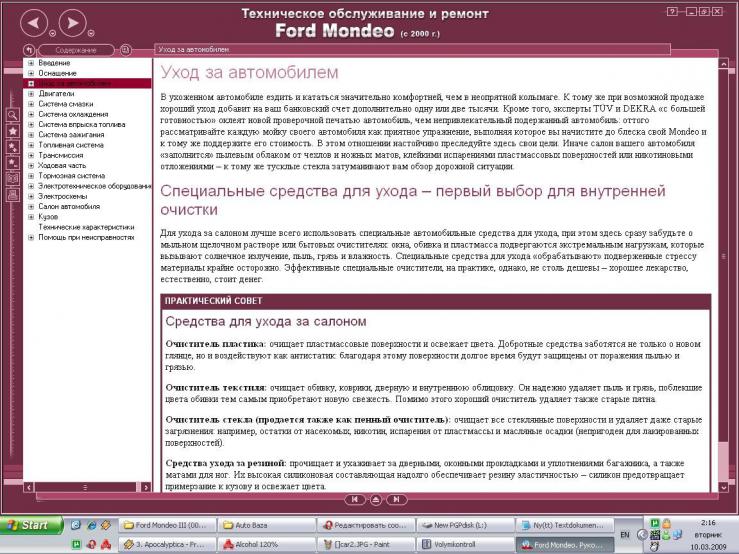The height and width of the screenshot is (554, 739).
Task: Click the help question mark button in title bar
Action: (x=672, y=12)
